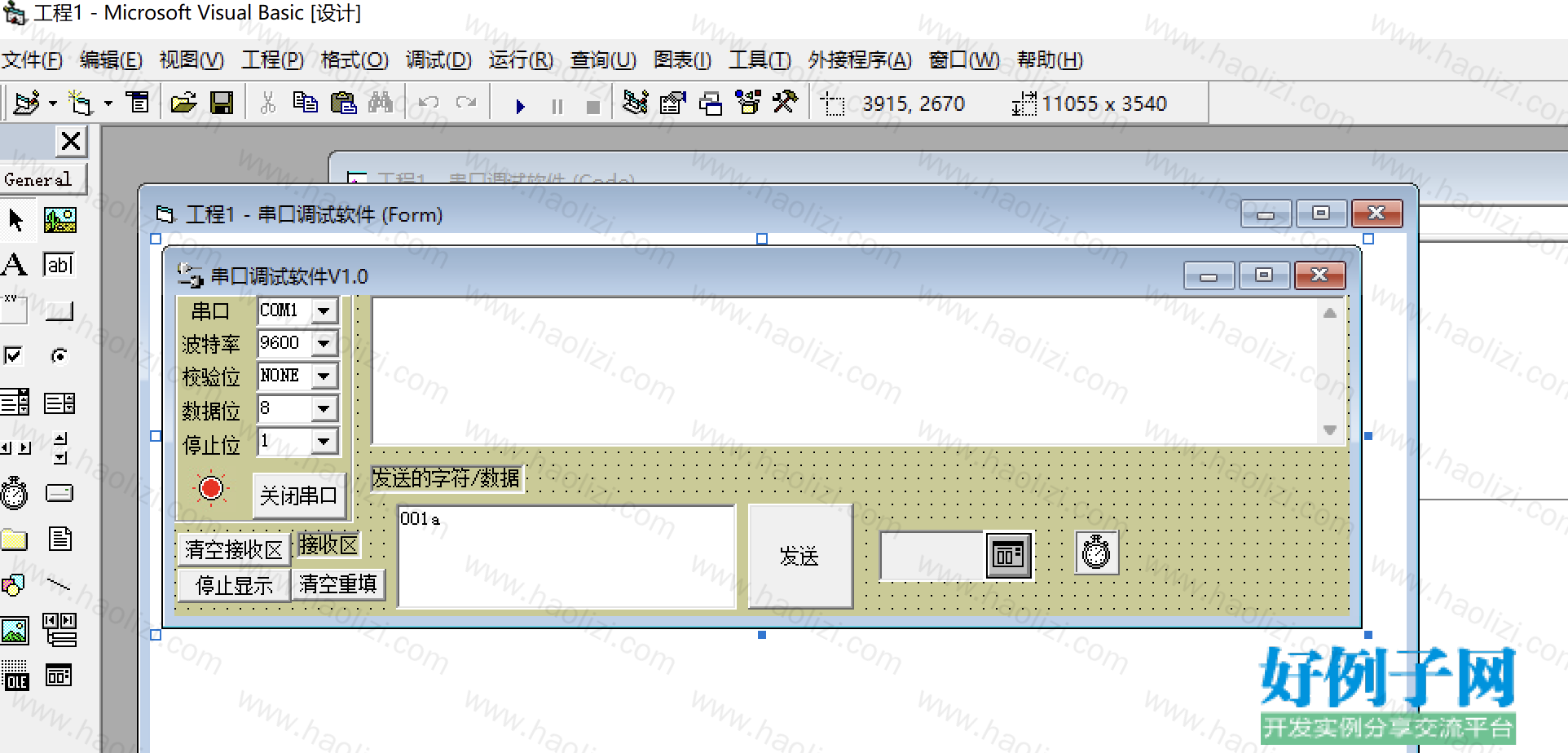The width and height of the screenshot is (1568, 753).
Task: Start the program with the Run arrow
Action: pyautogui.click(x=520, y=106)
